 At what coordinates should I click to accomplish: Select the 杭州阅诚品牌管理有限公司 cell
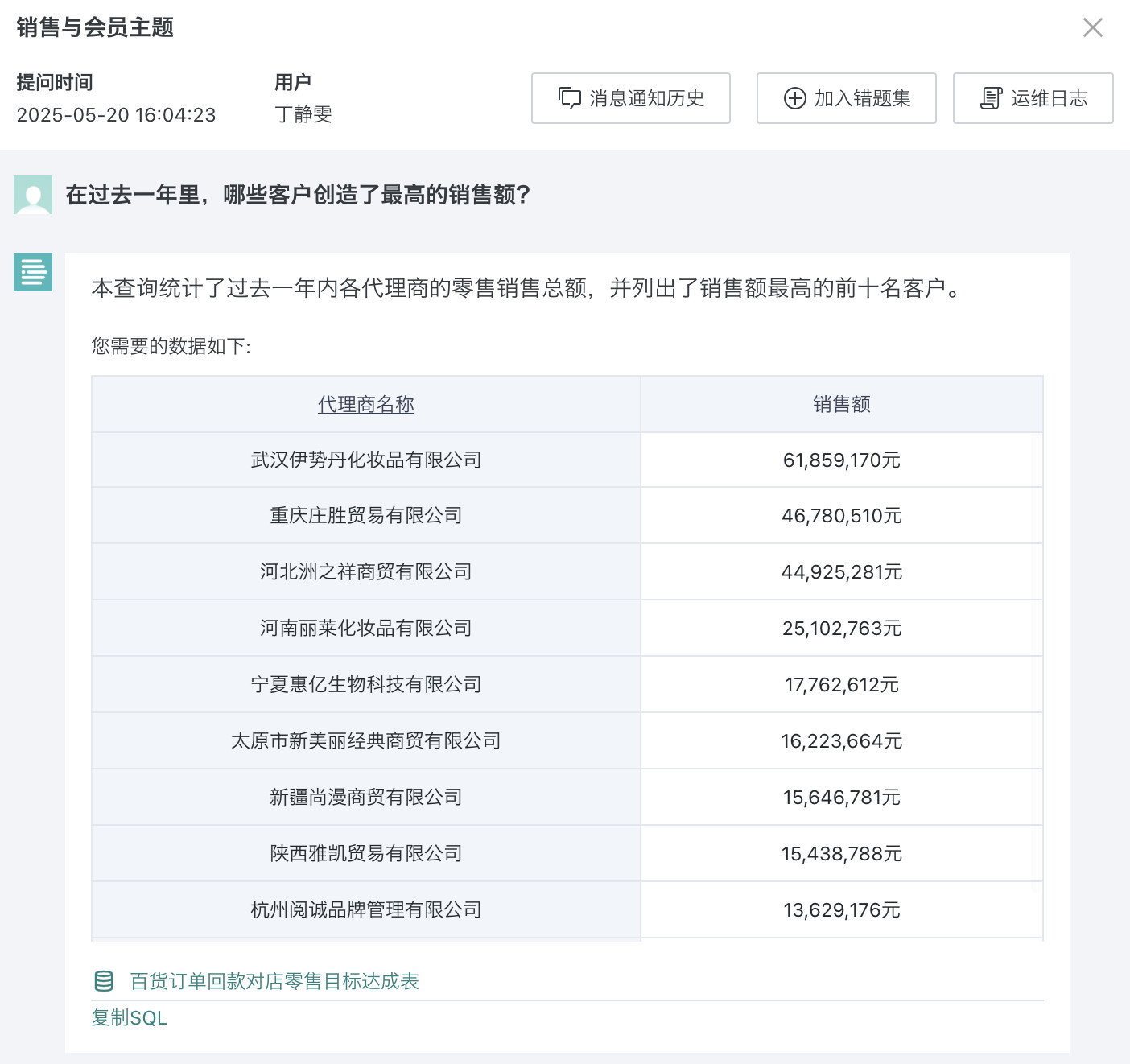pyautogui.click(x=366, y=909)
